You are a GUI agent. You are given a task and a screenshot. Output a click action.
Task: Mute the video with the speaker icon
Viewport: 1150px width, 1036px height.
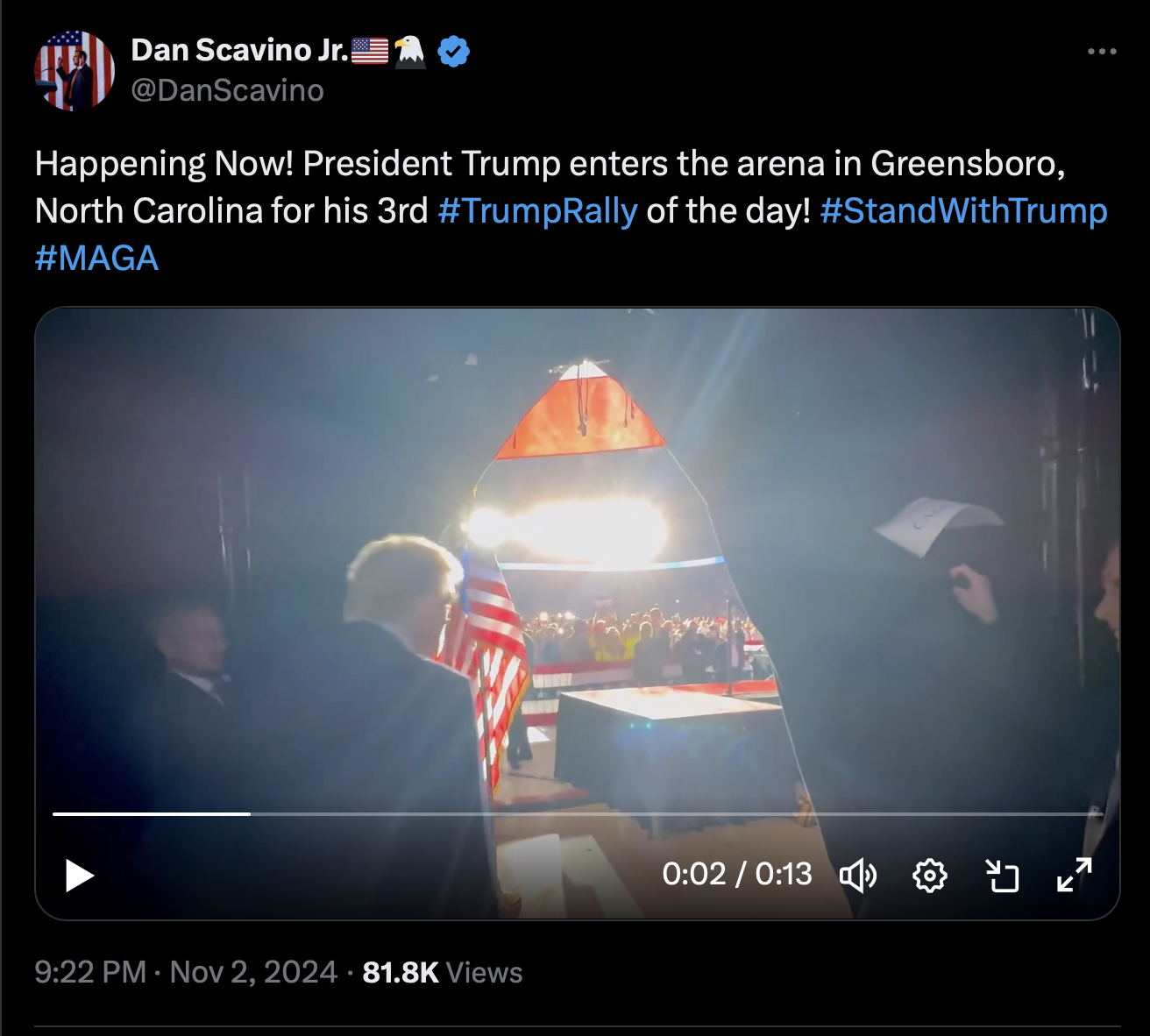pos(858,875)
